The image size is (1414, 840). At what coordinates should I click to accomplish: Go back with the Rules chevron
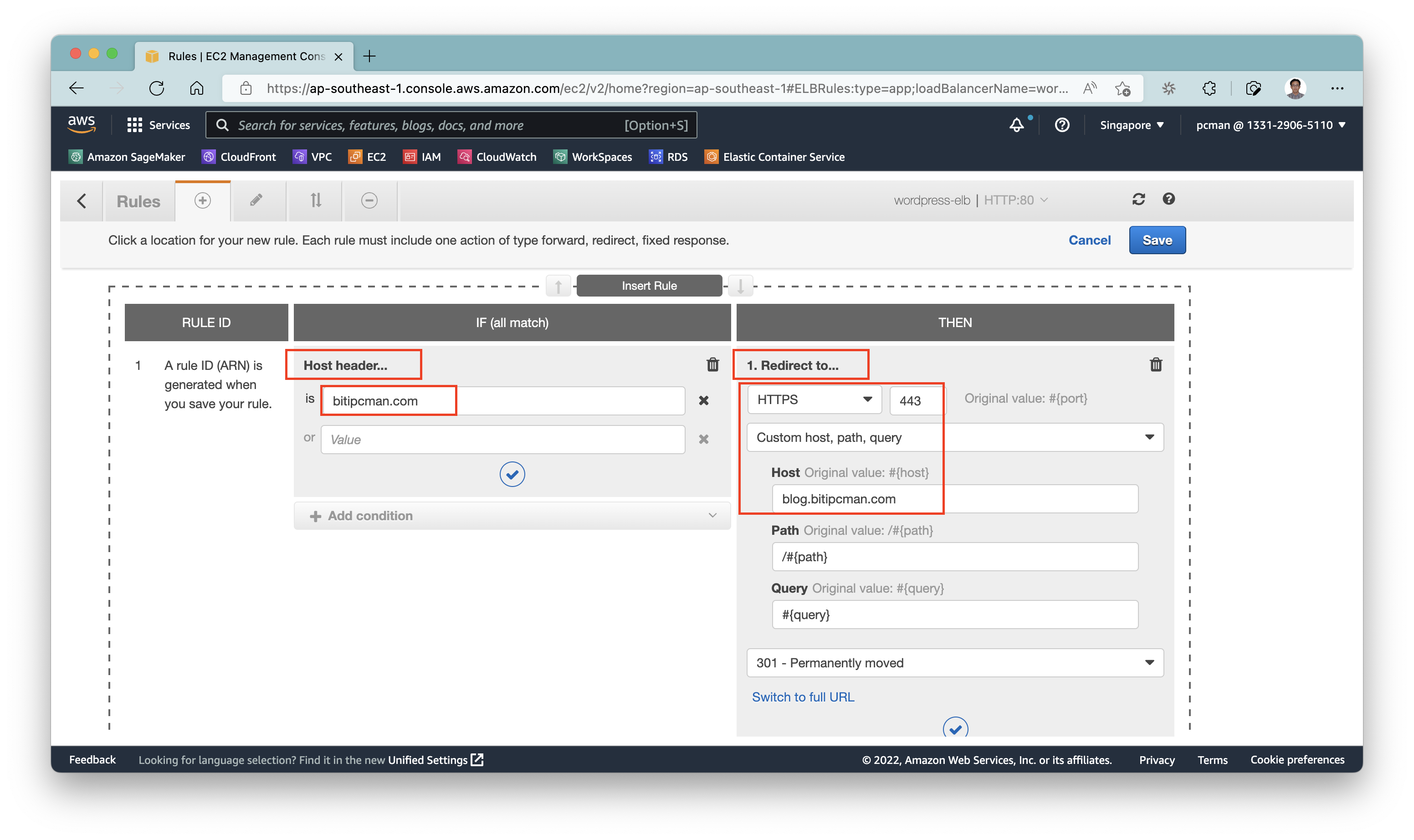82,200
